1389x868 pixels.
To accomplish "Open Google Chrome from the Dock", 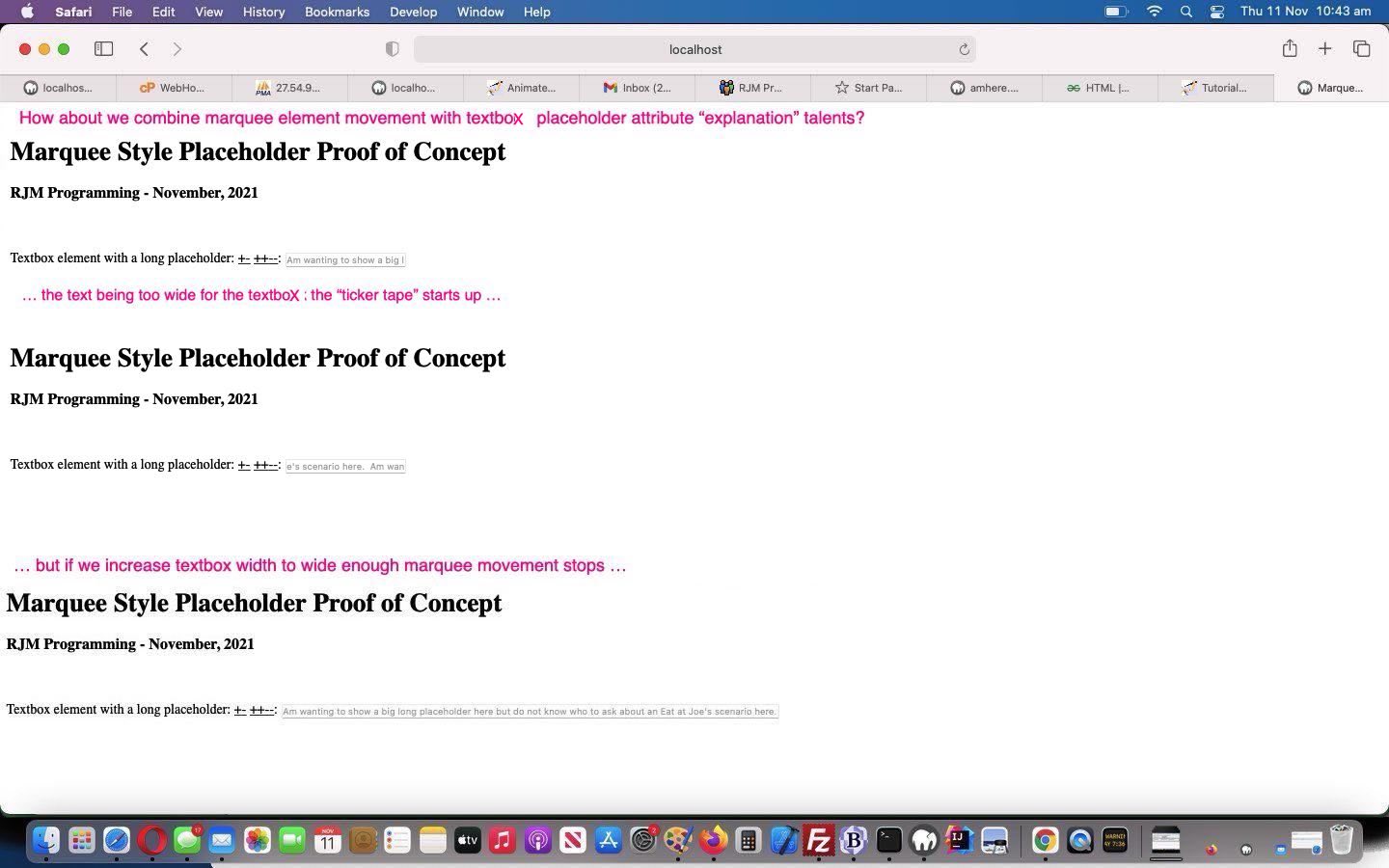I will [x=1045, y=840].
